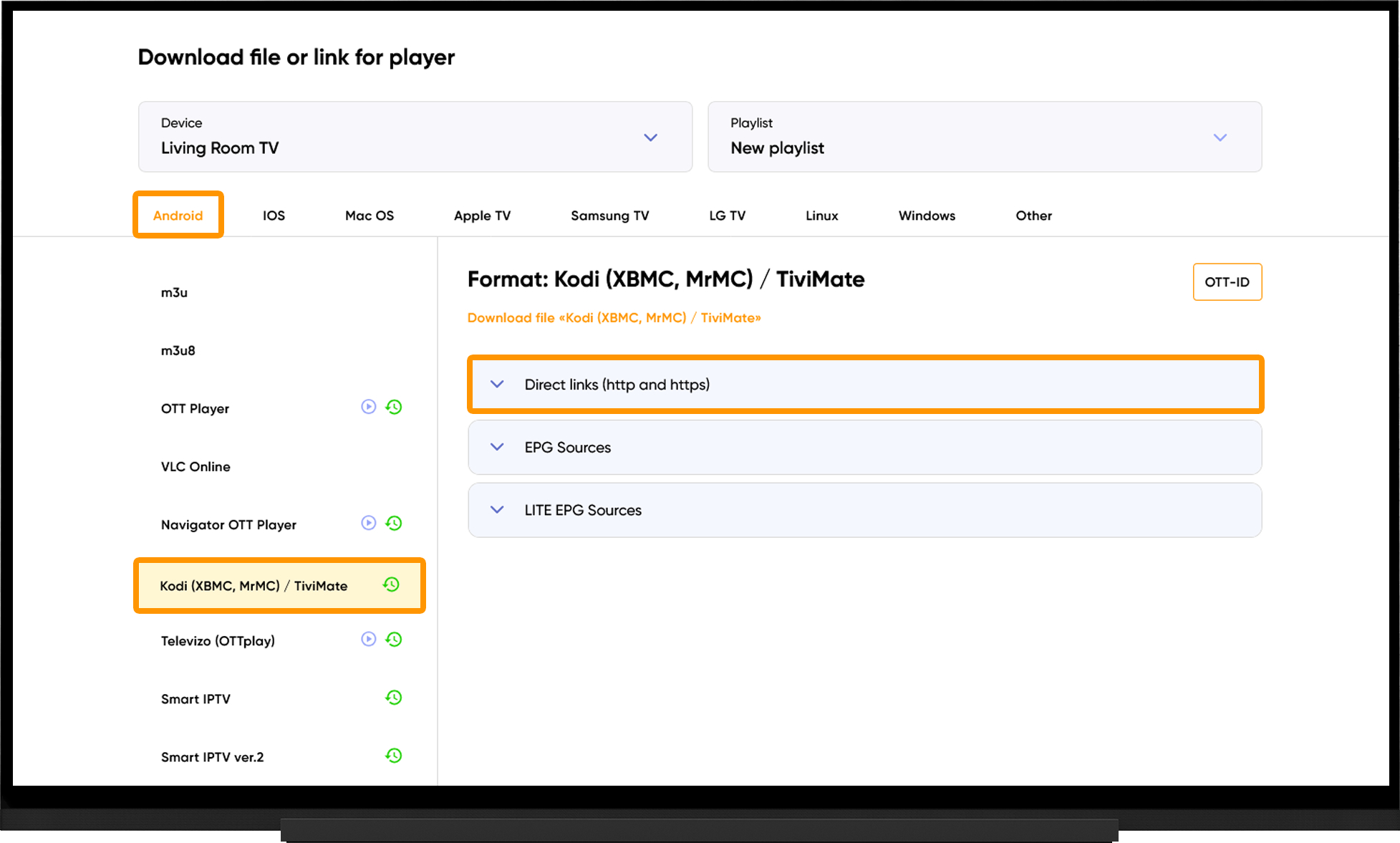1400x843 pixels.
Task: Click the play icon beside Navigator OTT Player
Action: point(368,523)
